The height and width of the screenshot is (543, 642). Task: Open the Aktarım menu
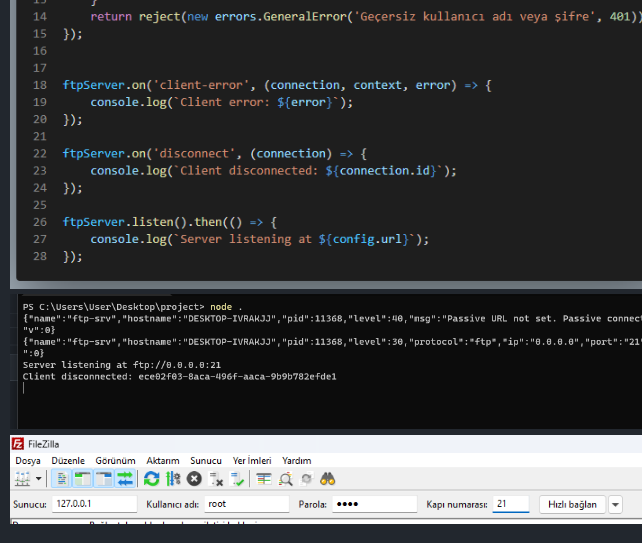coord(163,461)
